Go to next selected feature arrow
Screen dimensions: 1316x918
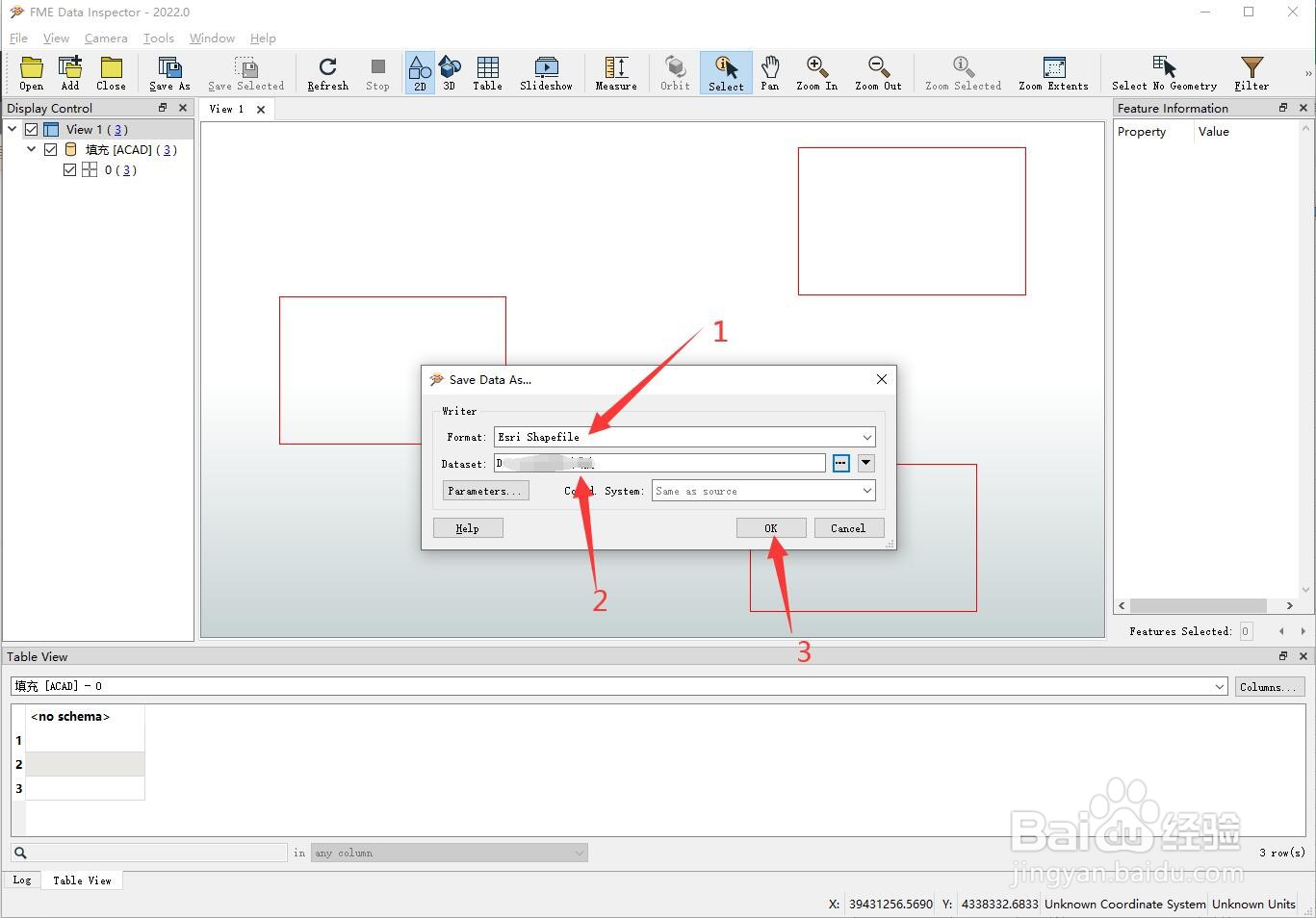click(1303, 631)
